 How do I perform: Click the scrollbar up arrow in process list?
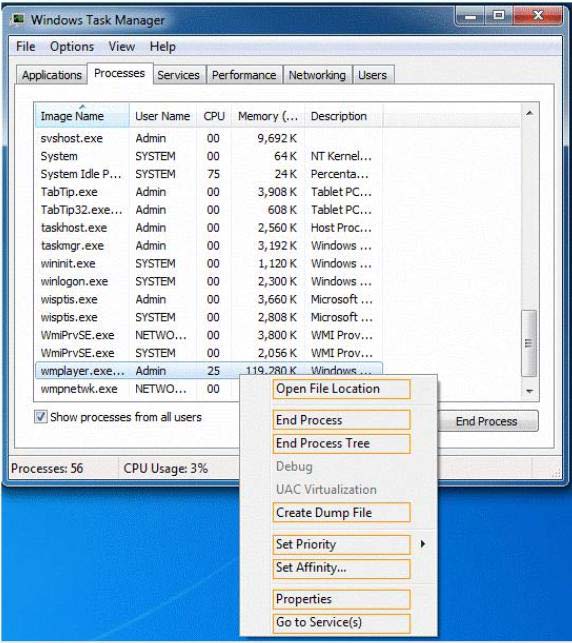[x=529, y=113]
